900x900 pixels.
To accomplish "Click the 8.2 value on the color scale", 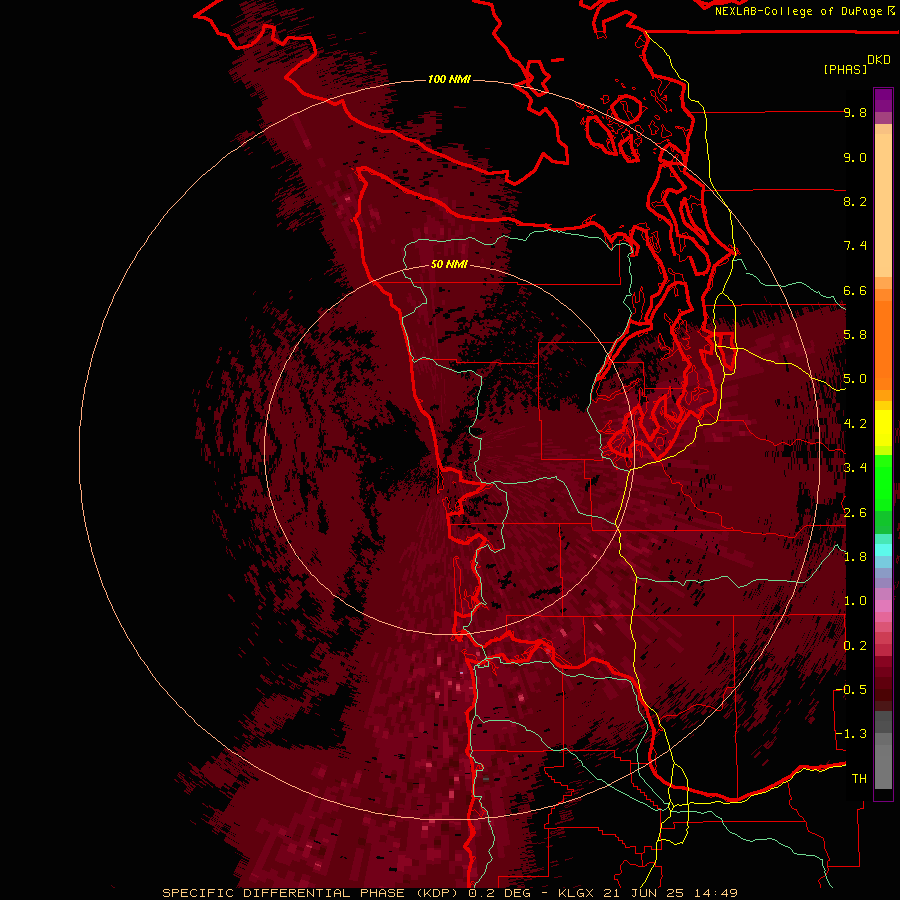I will pyautogui.click(x=855, y=201).
